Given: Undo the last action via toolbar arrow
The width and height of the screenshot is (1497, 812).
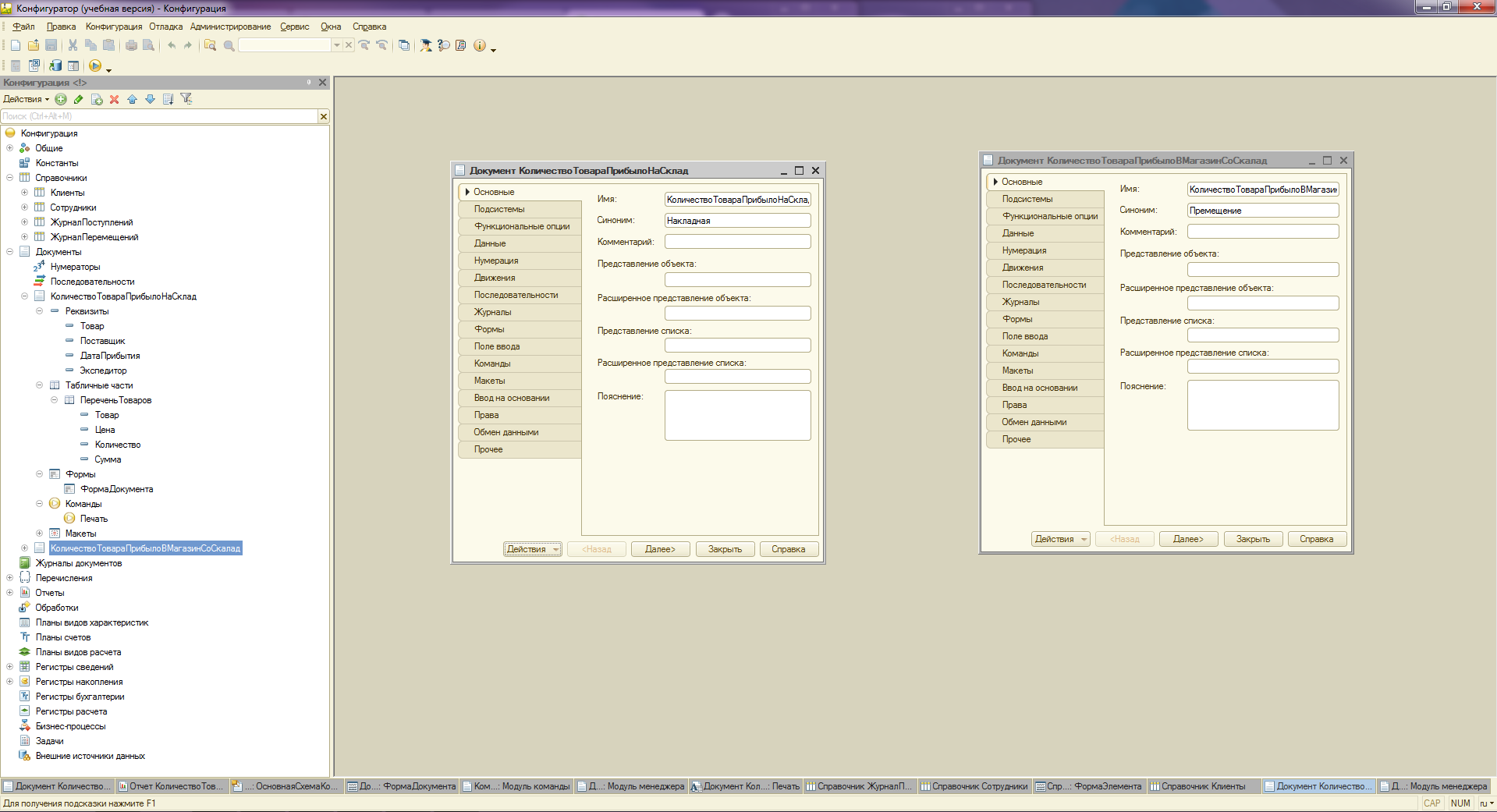Looking at the screenshot, I should coord(172,45).
